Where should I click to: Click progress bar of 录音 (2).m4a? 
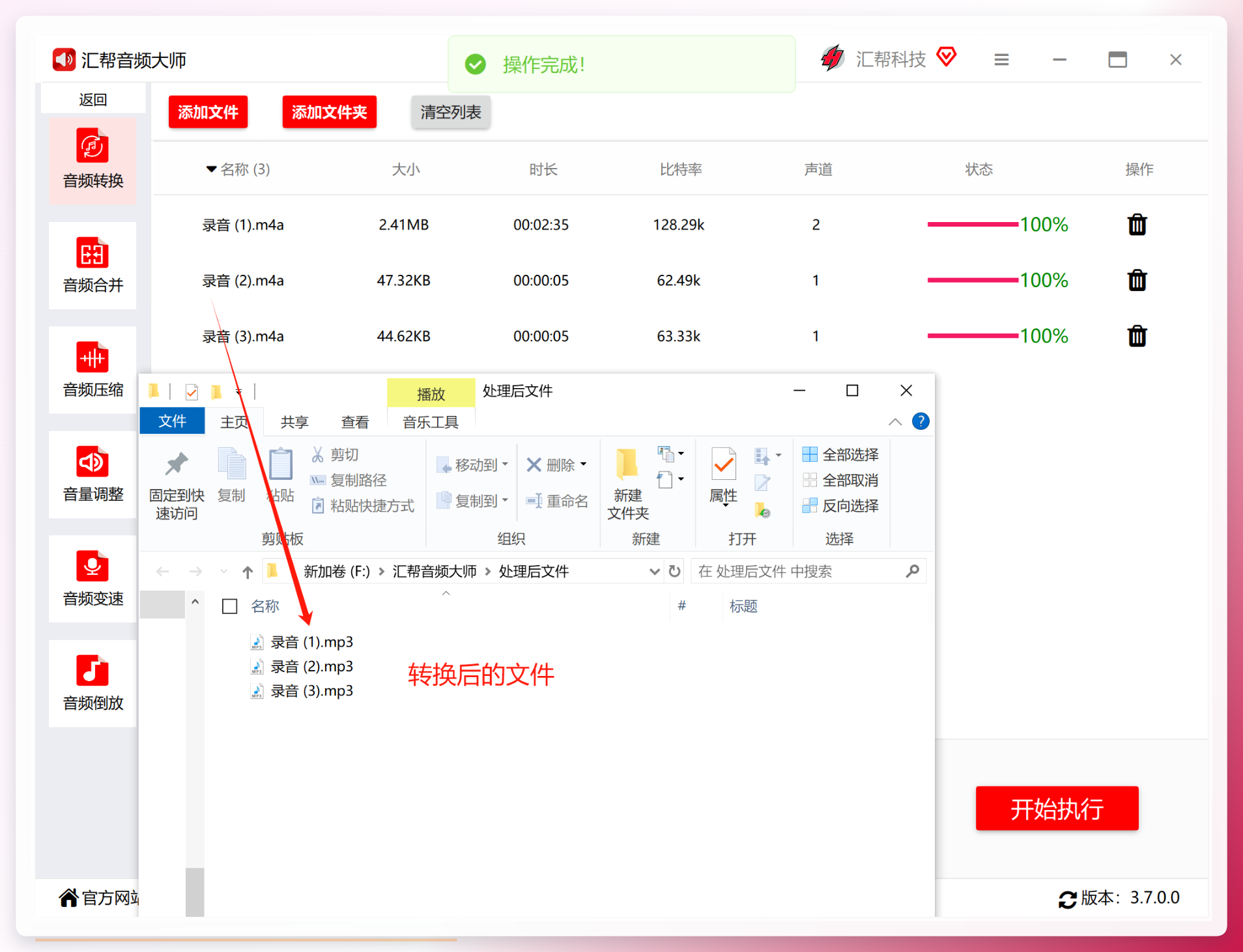[x=973, y=280]
